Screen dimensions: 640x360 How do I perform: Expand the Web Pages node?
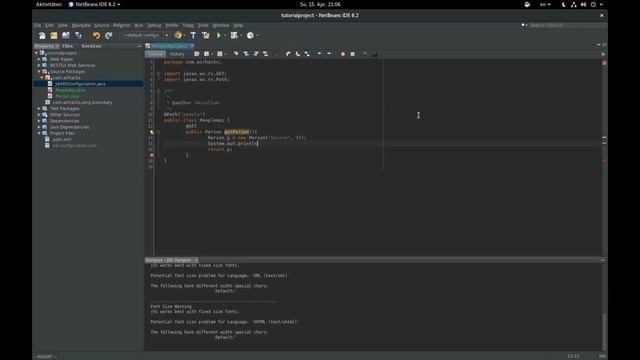click(39, 59)
